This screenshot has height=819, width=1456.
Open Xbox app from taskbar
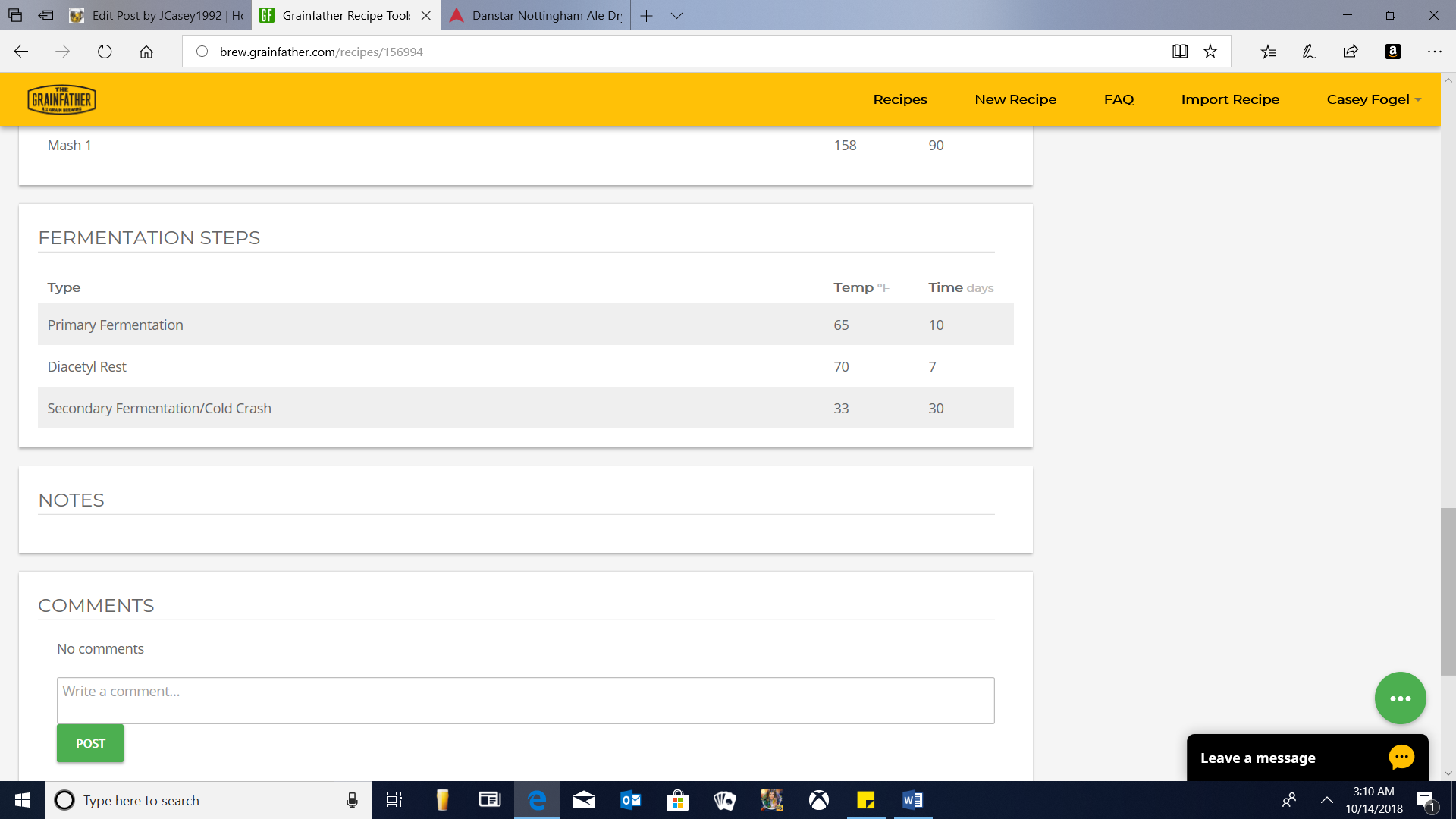pos(819,800)
